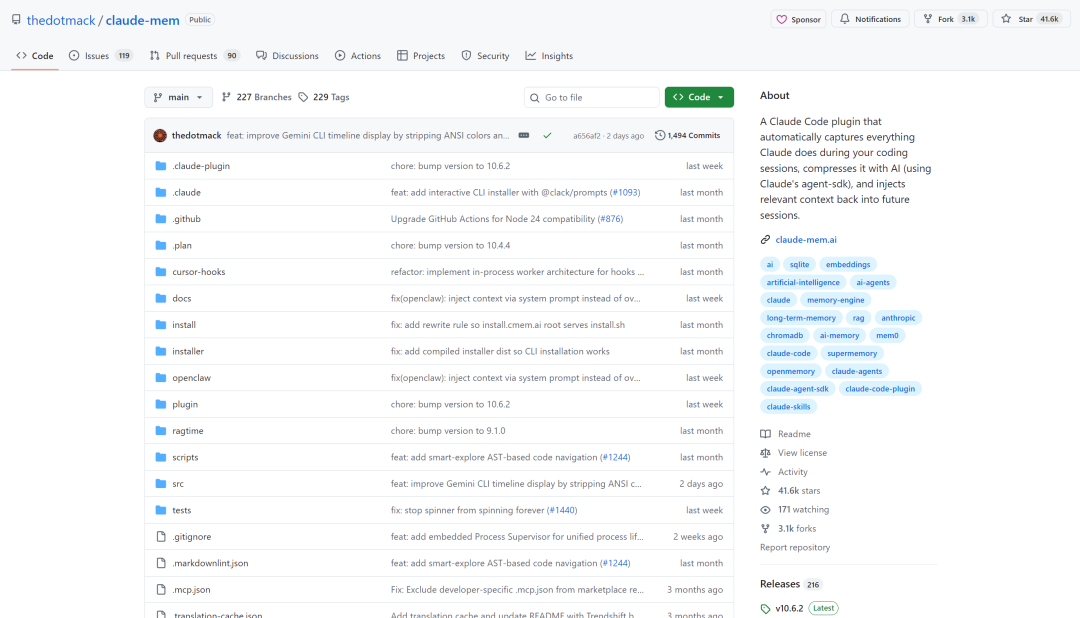This screenshot has width=1080, height=618.
Task: Open the Insights graph tab
Action: click(549, 56)
